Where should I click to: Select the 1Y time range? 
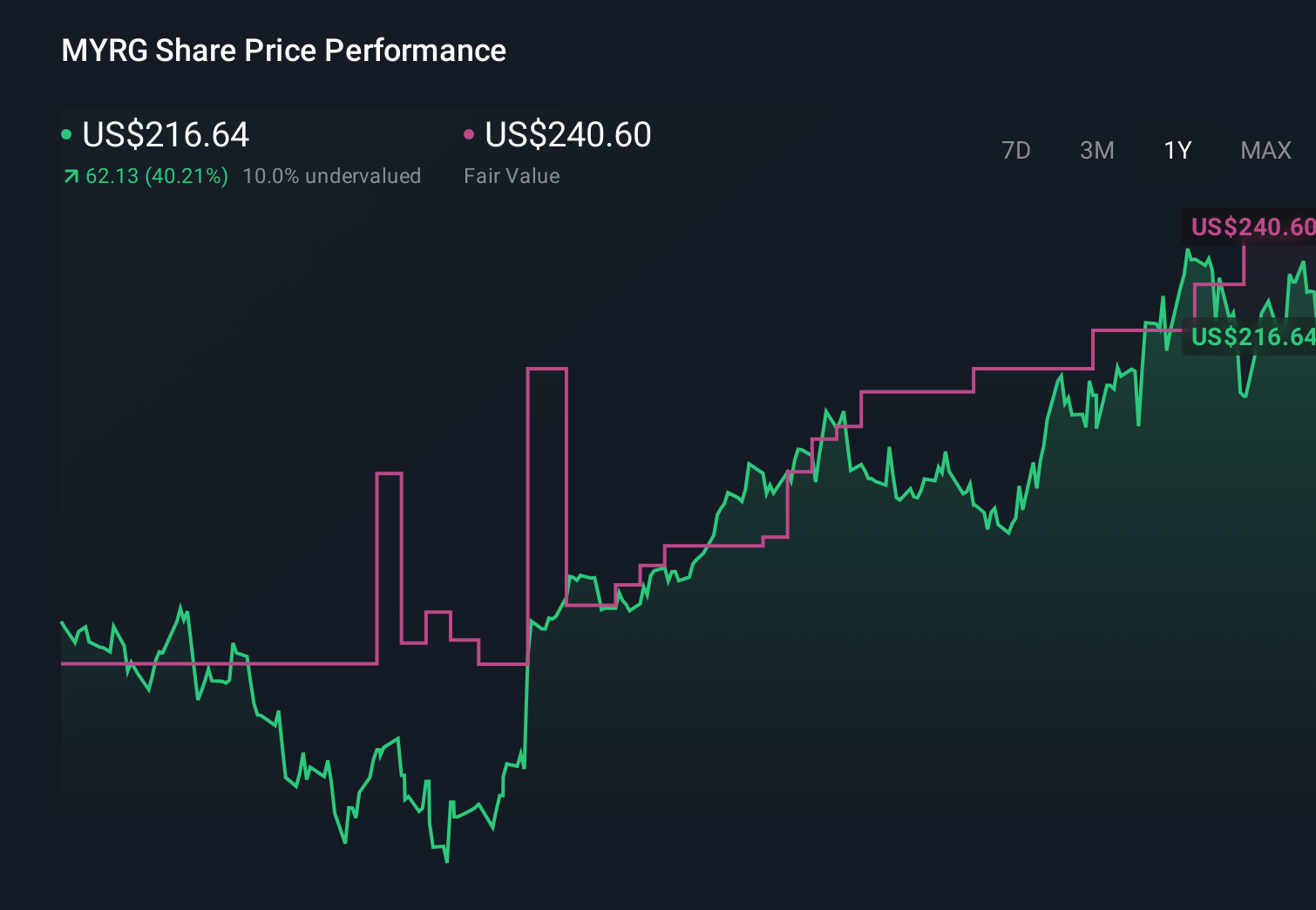tap(1177, 150)
